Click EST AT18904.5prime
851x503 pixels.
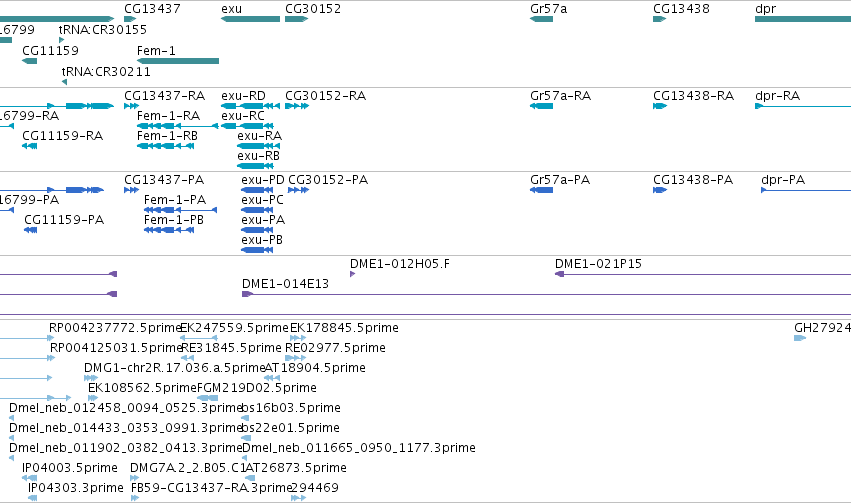315,368
